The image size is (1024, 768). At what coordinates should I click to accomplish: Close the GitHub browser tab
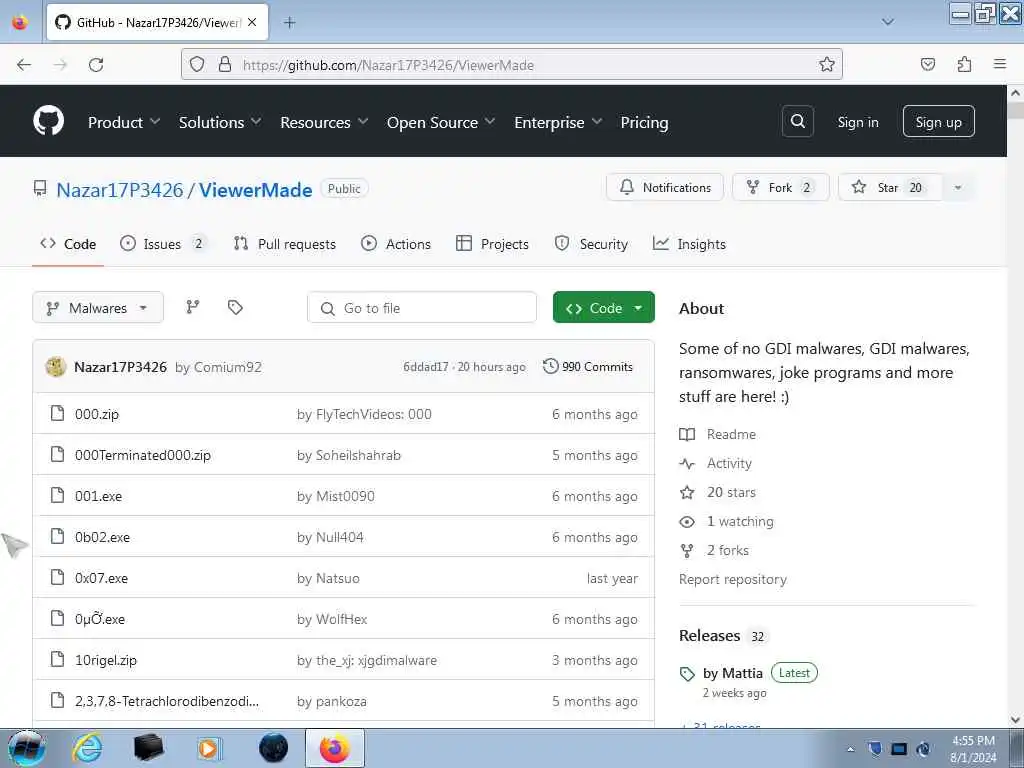click(252, 22)
